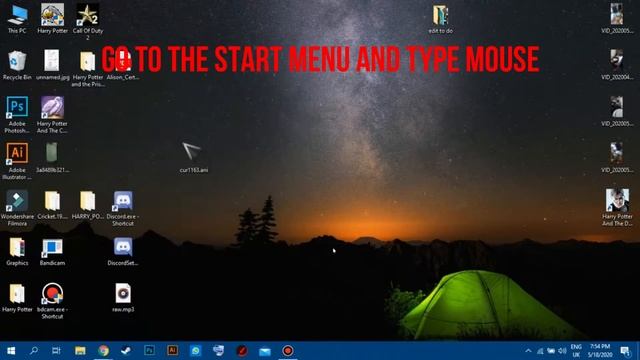
Task: Select the edit to do folder
Action: [x=440, y=19]
